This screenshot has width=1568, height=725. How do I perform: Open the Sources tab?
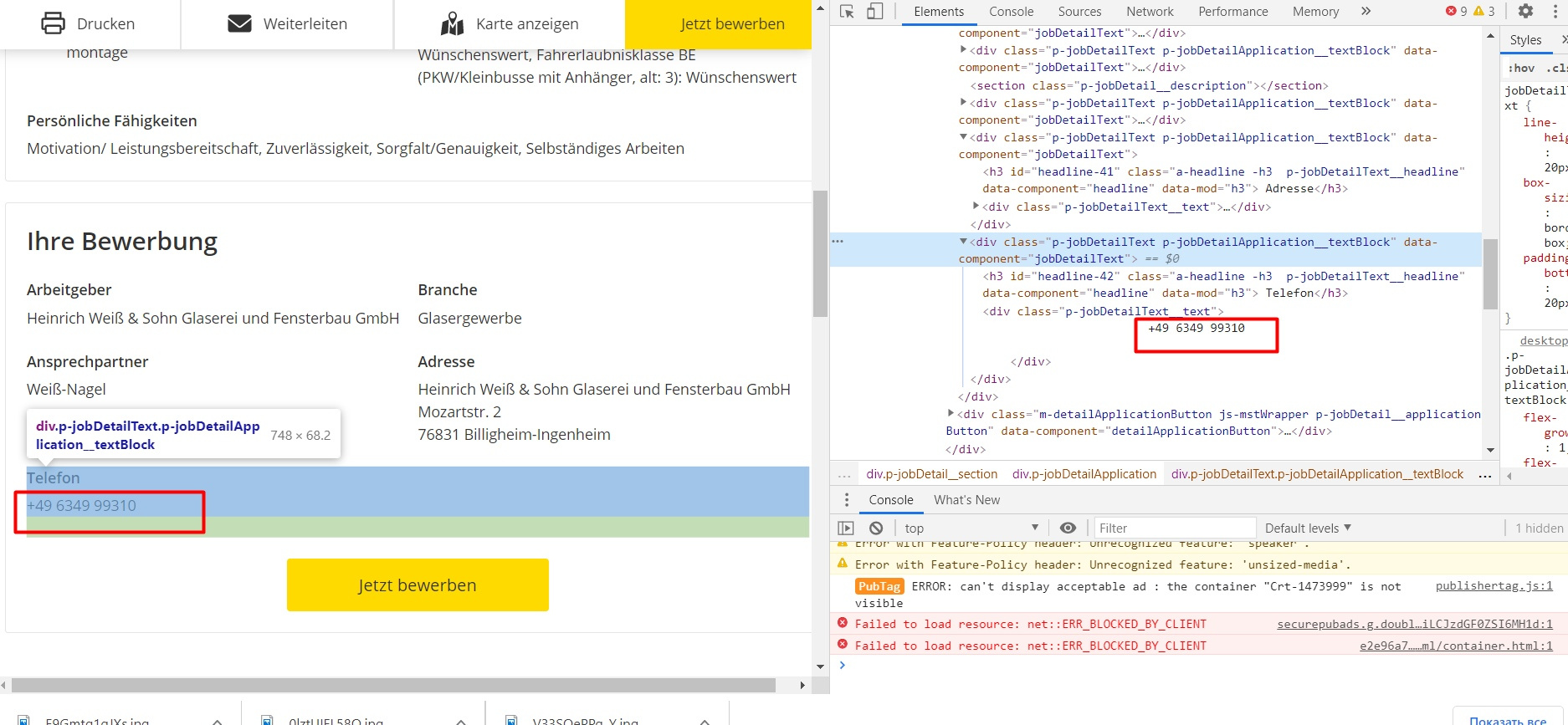[1079, 12]
